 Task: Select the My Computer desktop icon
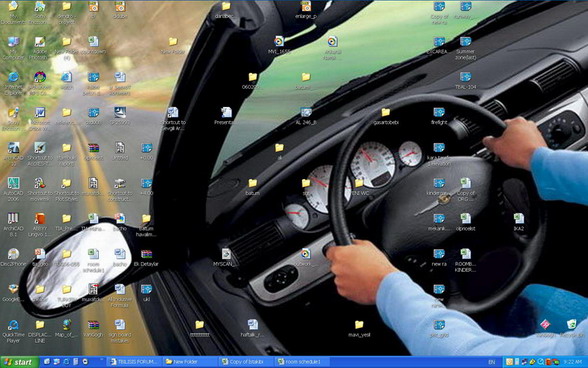pyautogui.click(x=14, y=48)
